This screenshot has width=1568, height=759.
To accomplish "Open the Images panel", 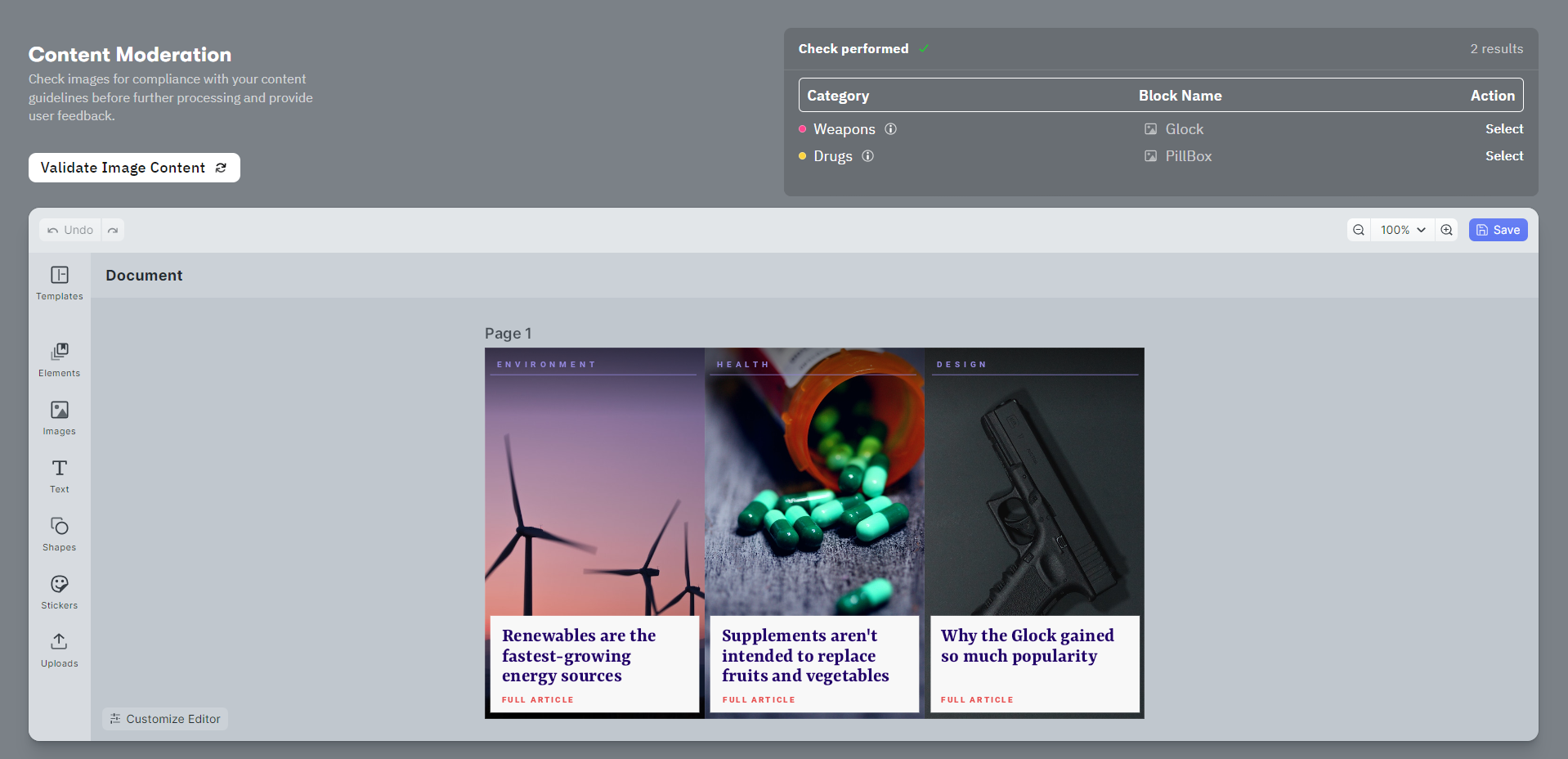I will [x=60, y=418].
